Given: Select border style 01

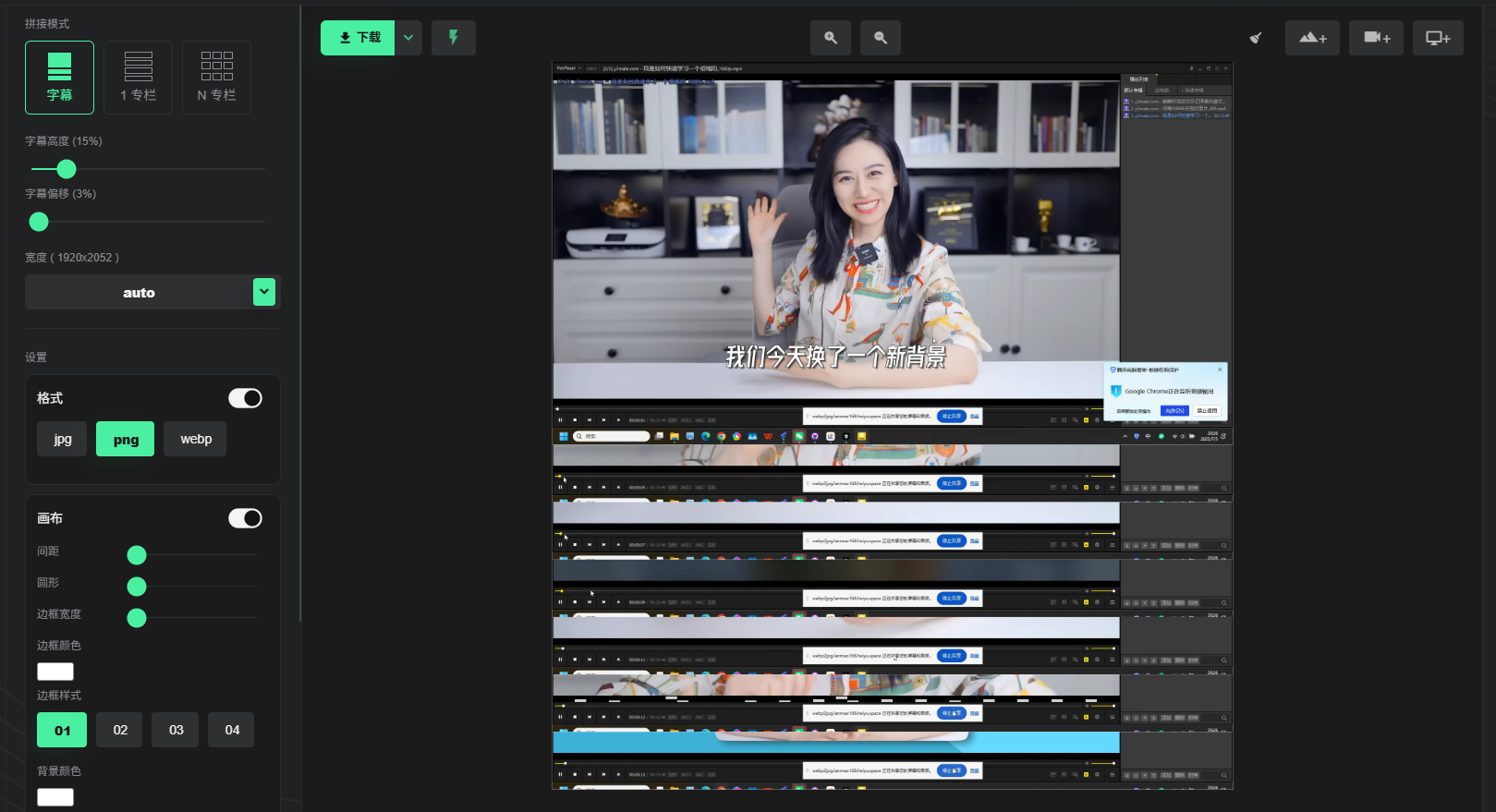Looking at the screenshot, I should click(62, 730).
